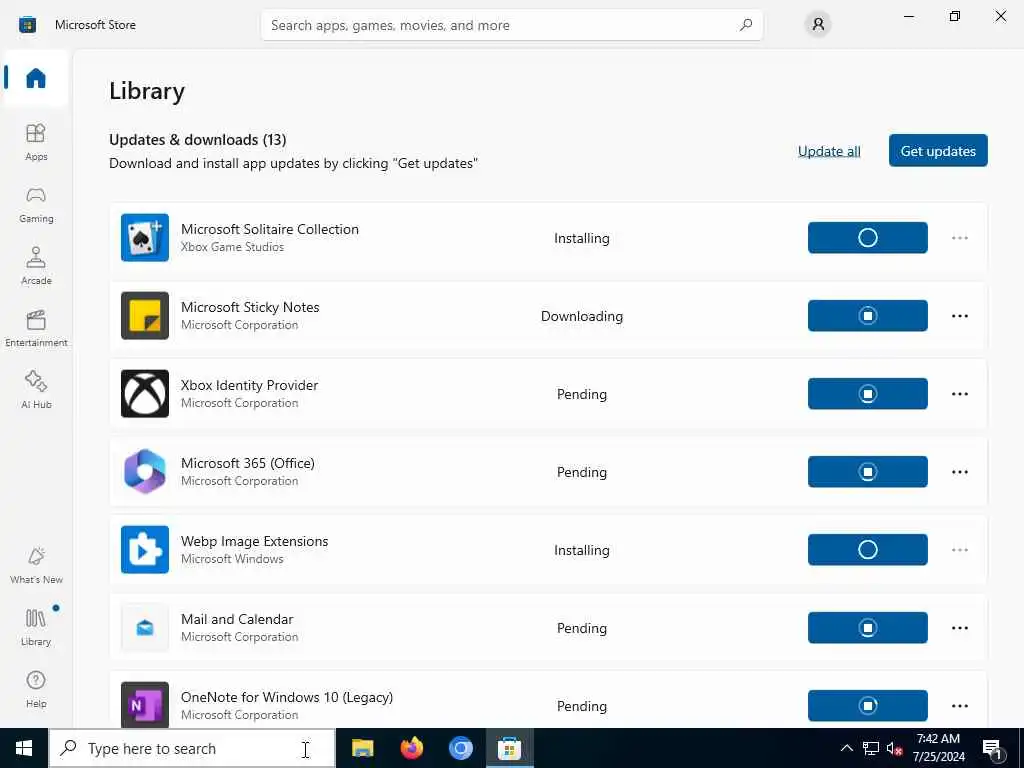The image size is (1024, 768).
Task: Cancel the pending Mail and Calendar update
Action: click(x=867, y=628)
